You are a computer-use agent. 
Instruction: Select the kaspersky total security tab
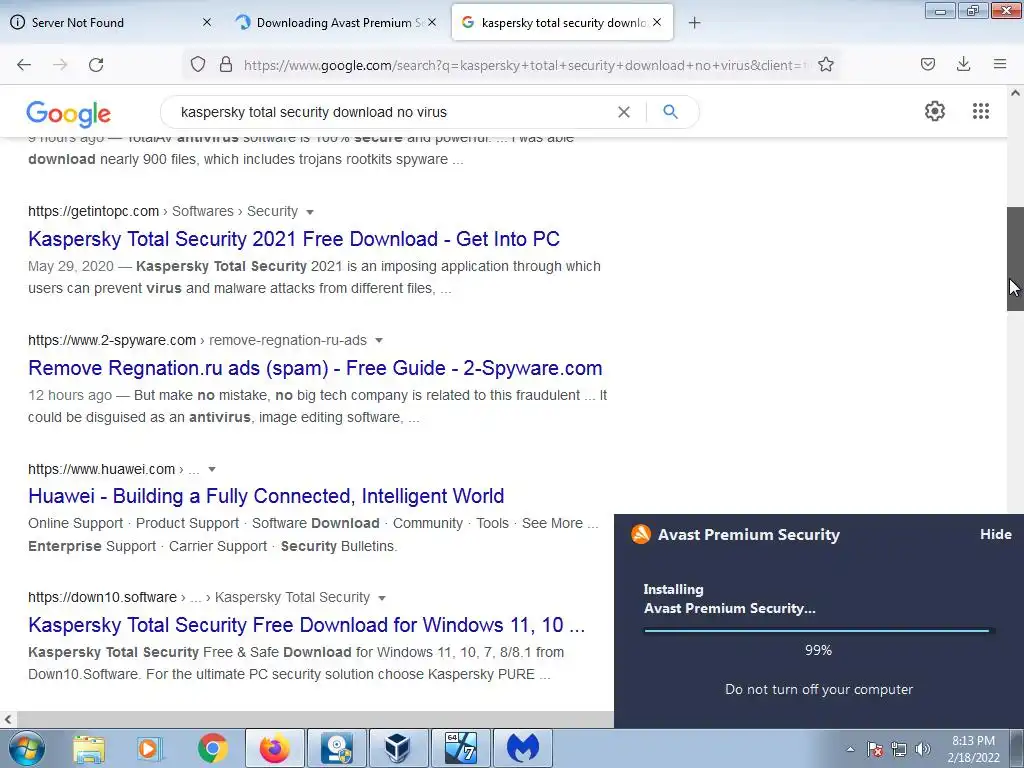point(562,22)
